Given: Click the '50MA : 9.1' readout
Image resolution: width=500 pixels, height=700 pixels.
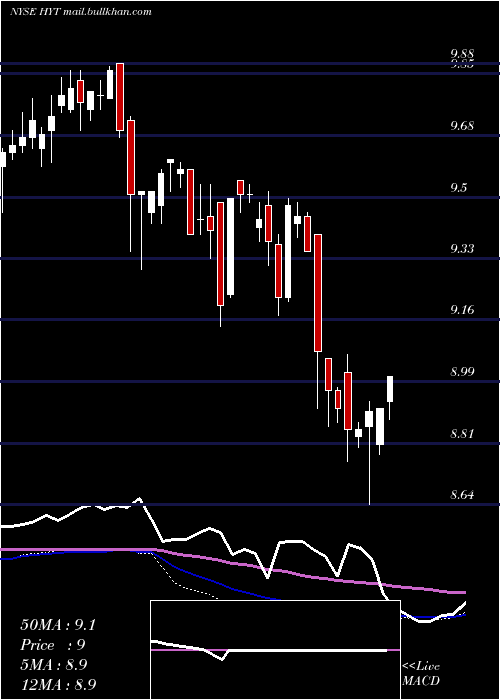Looking at the screenshot, I should 58,625.
